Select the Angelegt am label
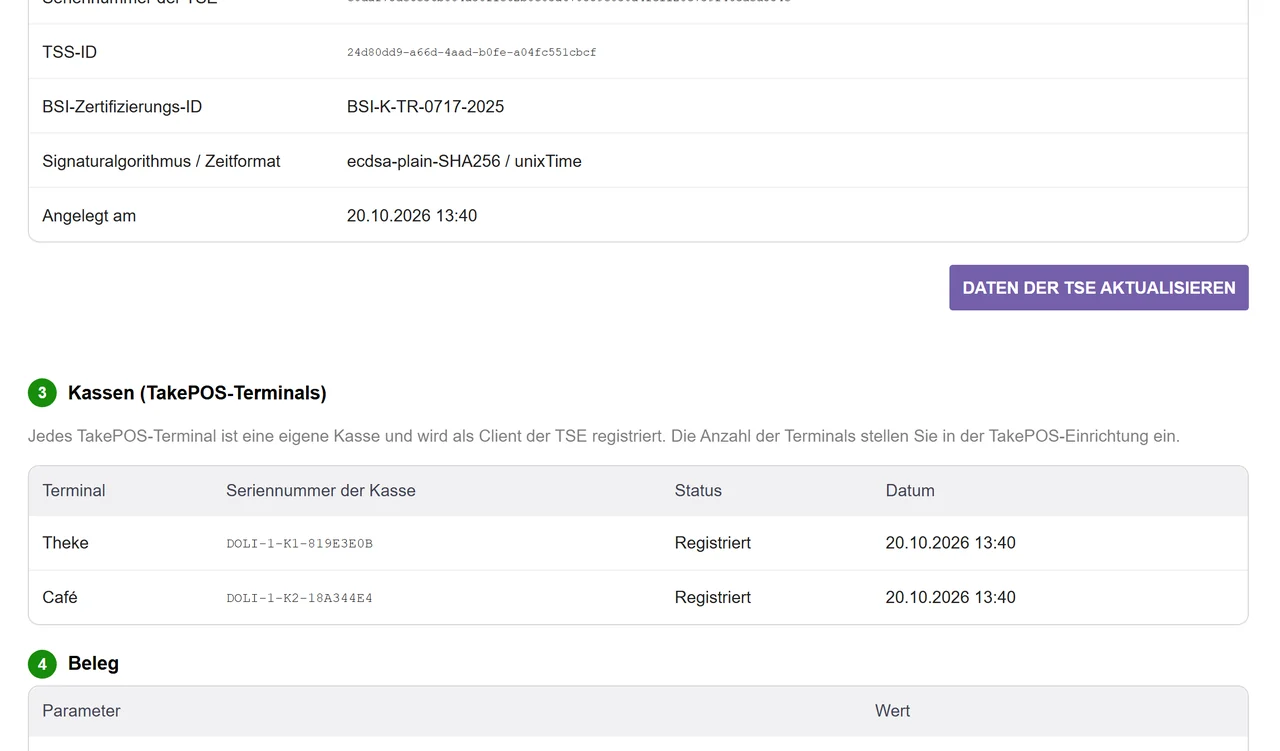Viewport: 1280px width, 751px height. click(x=89, y=216)
